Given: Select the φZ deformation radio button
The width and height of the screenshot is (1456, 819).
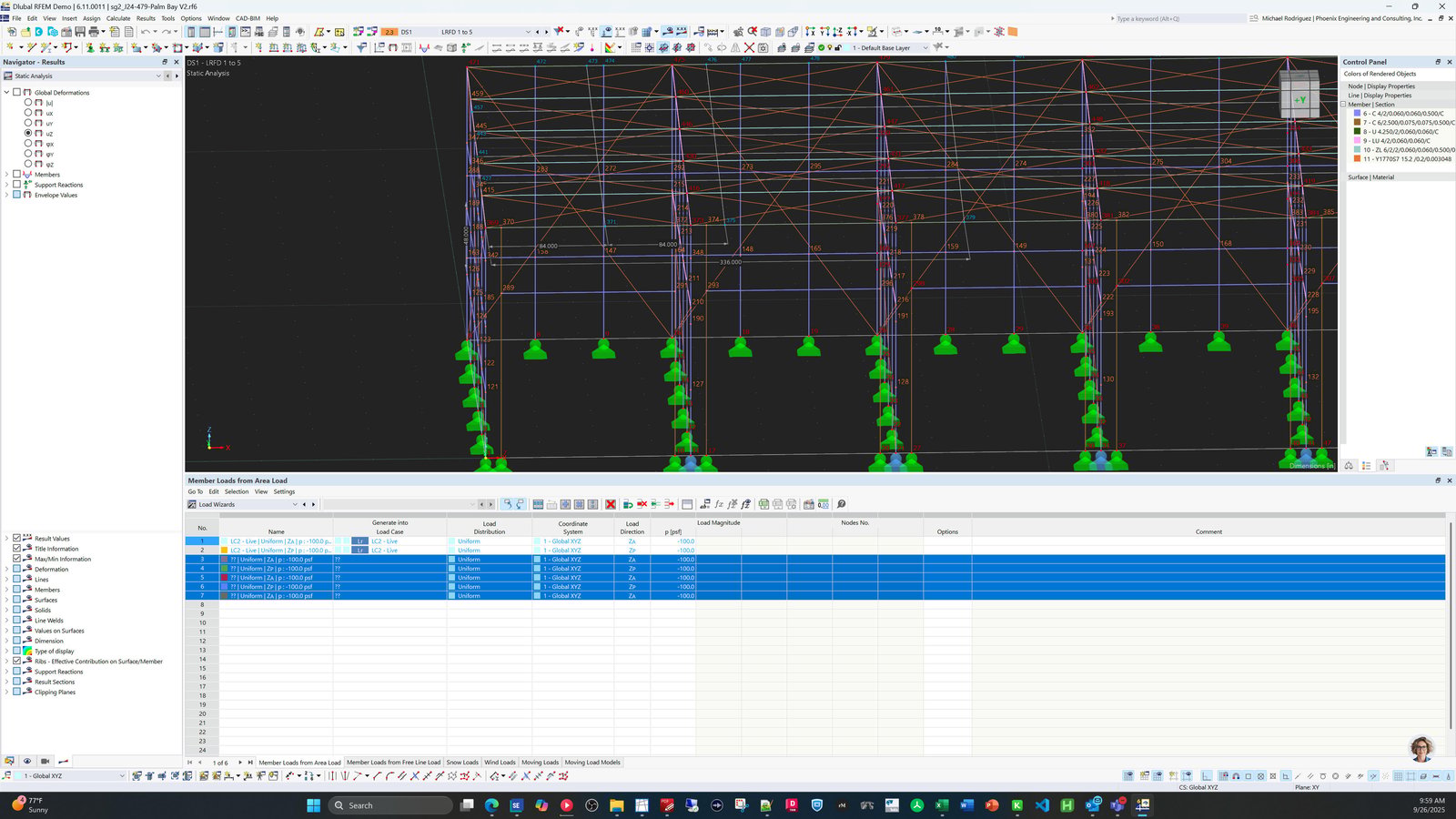Looking at the screenshot, I should (28, 164).
